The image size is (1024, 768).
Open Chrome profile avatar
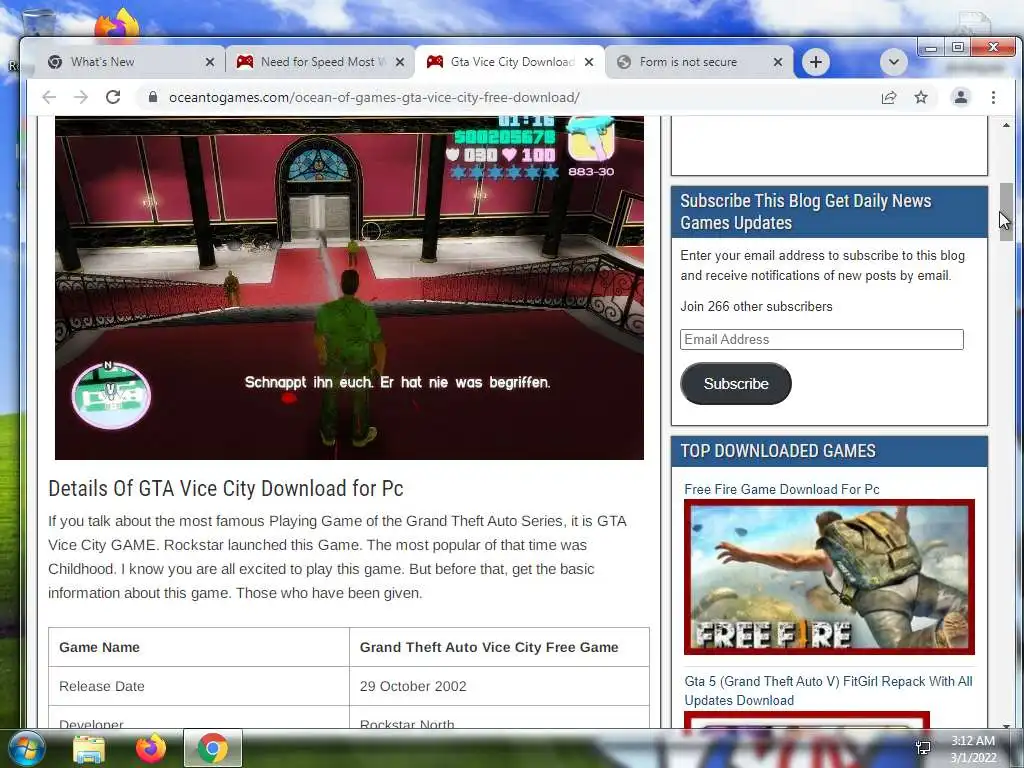pos(961,97)
